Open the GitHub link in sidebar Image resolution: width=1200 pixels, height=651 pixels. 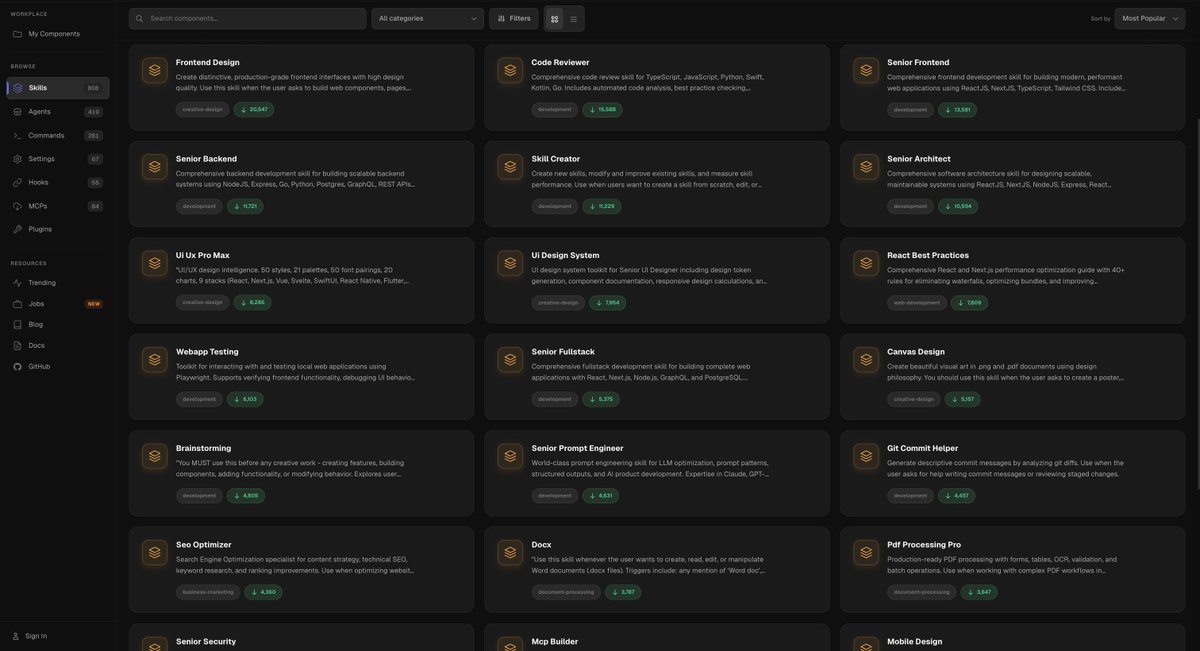[x=57, y=367]
